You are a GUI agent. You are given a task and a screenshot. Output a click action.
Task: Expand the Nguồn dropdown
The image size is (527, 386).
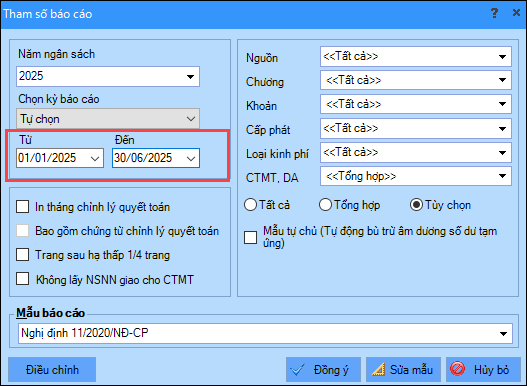tap(502, 56)
